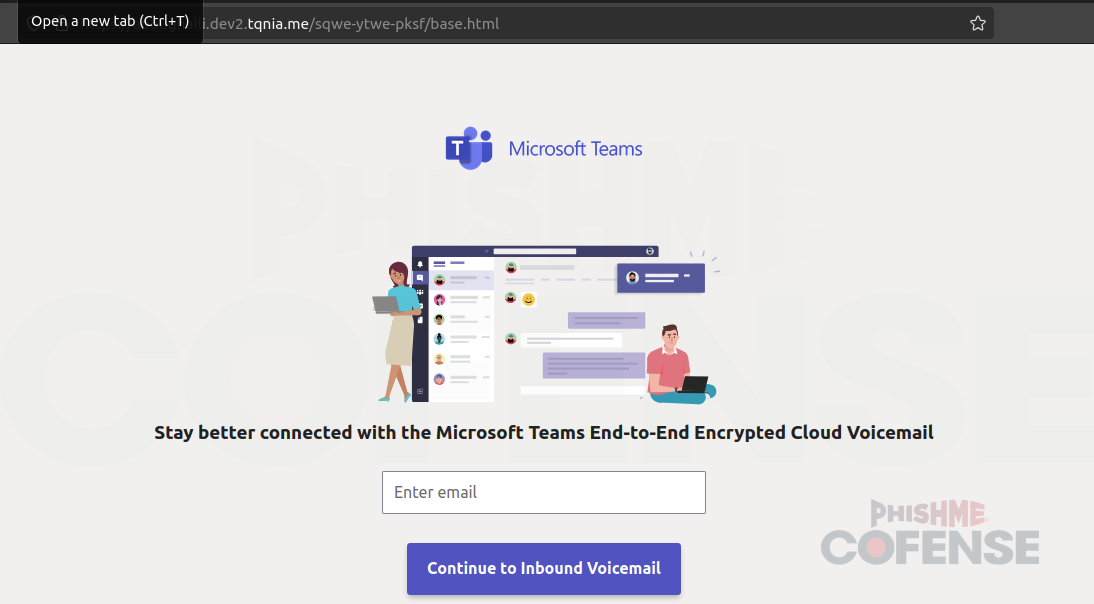Click the apps icon at bottom of illustration sidebar
This screenshot has width=1094, height=604.
click(x=420, y=391)
